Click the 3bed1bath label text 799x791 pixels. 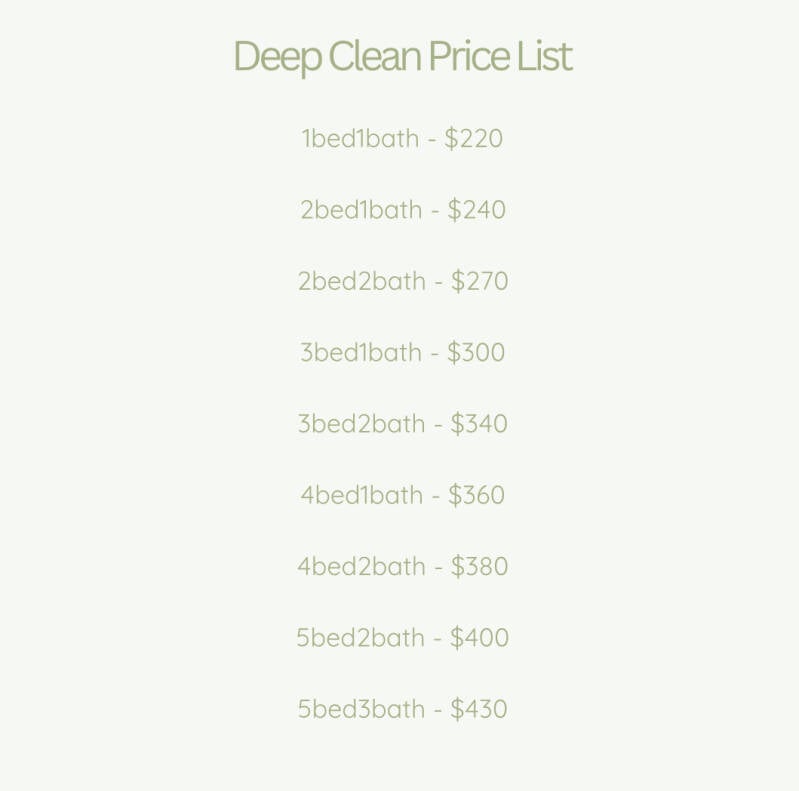361,352
